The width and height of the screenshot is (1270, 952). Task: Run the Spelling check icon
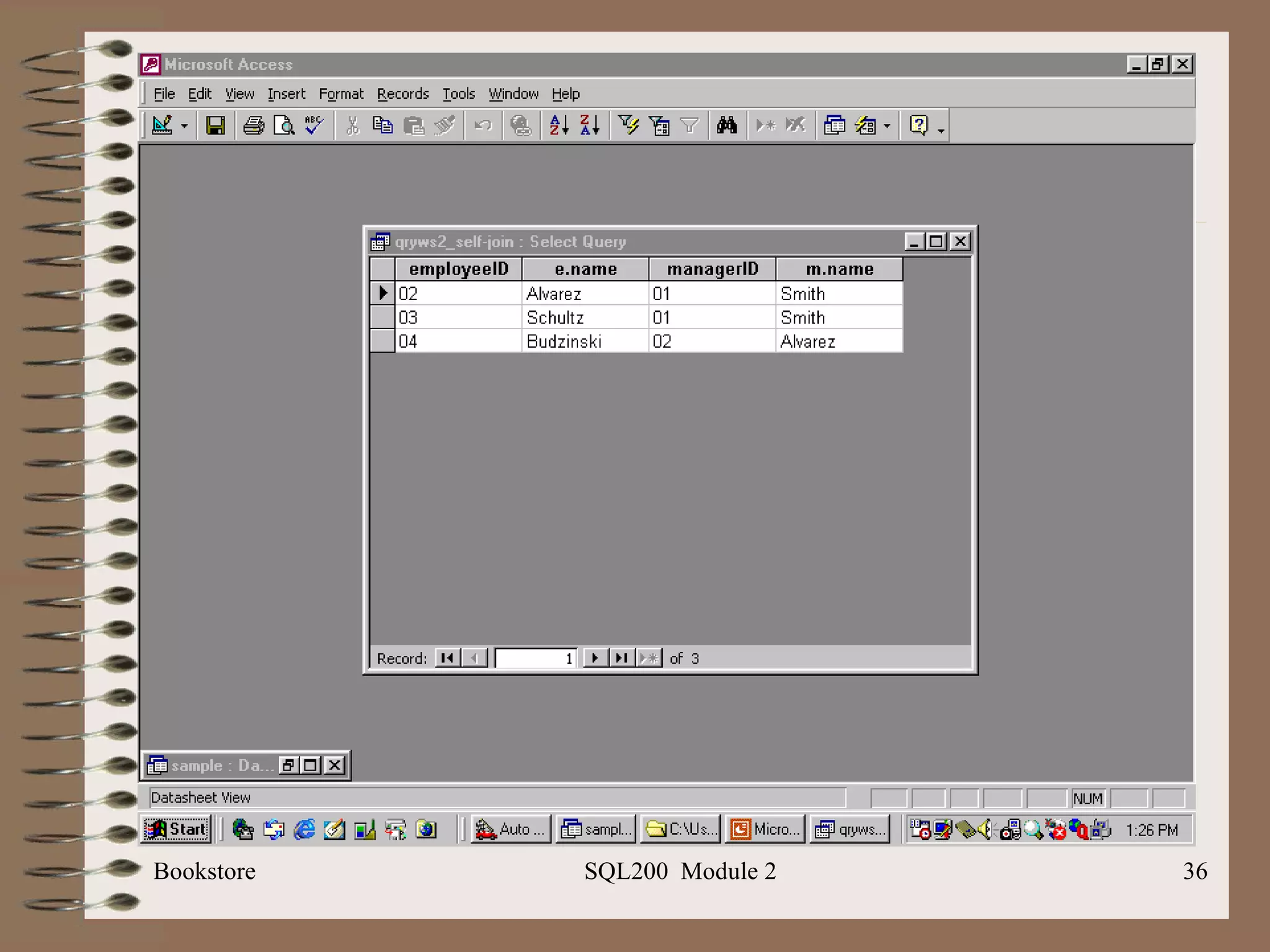pyautogui.click(x=314, y=126)
